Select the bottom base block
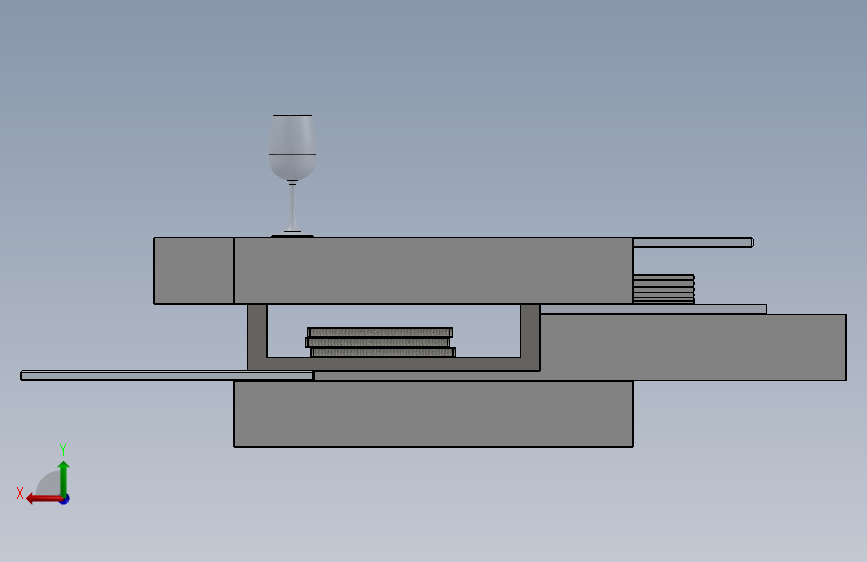The height and width of the screenshot is (562, 867). click(434, 414)
